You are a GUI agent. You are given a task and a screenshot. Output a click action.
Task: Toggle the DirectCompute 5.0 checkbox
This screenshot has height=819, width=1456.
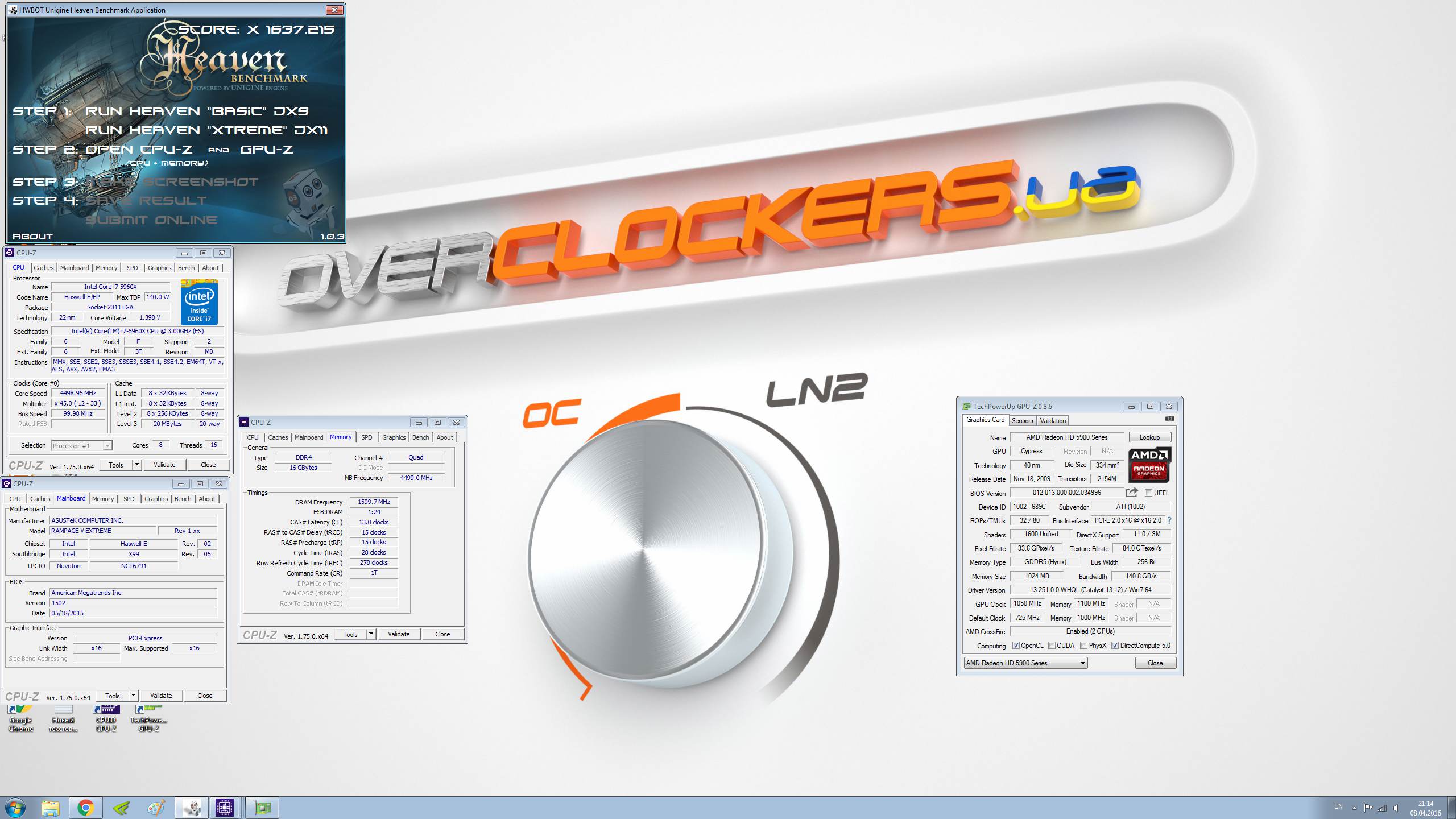(x=1115, y=646)
